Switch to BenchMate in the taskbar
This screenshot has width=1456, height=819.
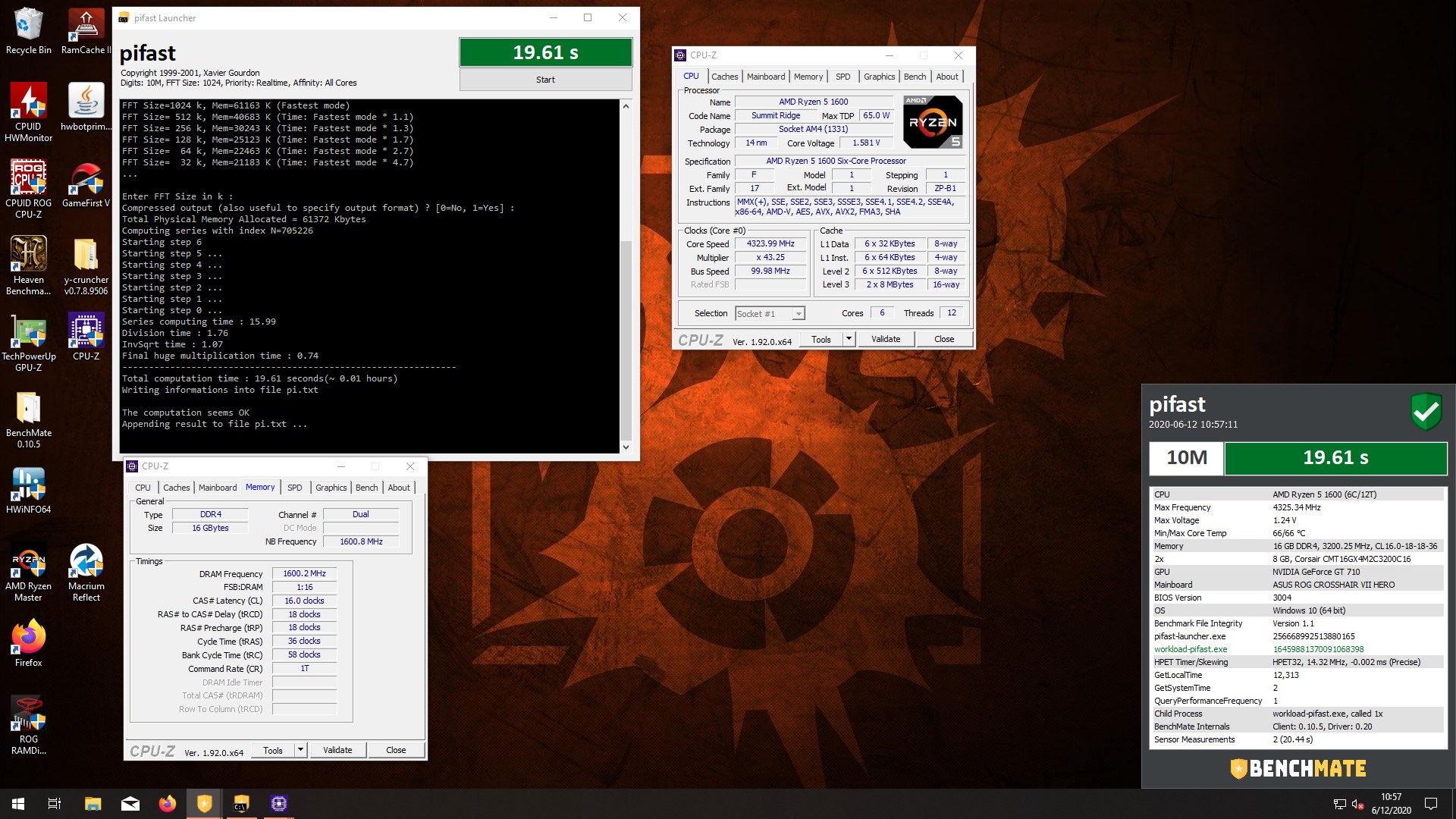(205, 804)
